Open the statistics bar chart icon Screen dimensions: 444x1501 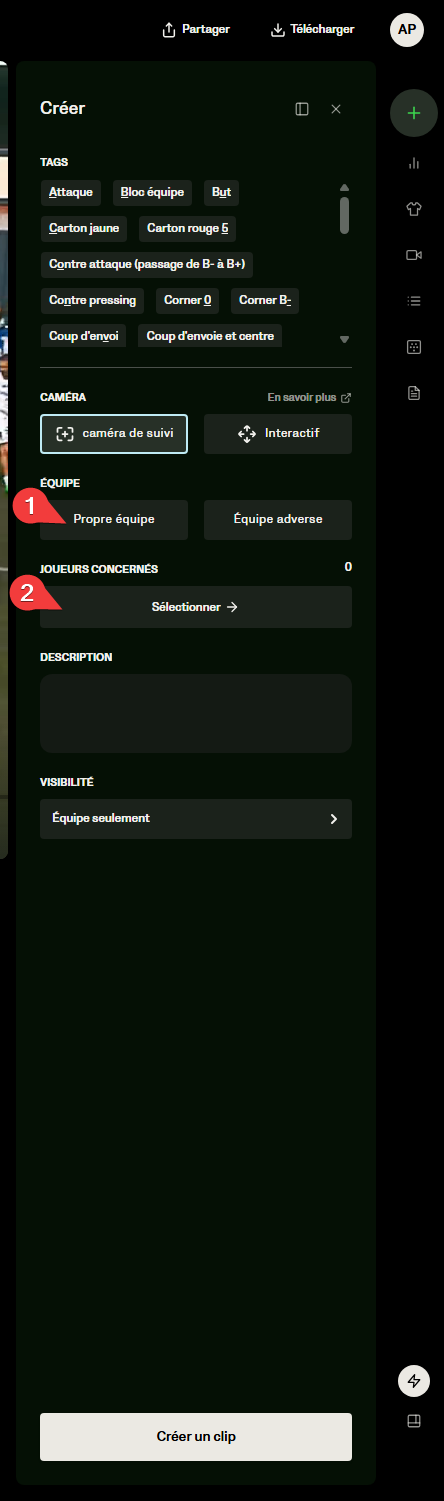(414, 163)
